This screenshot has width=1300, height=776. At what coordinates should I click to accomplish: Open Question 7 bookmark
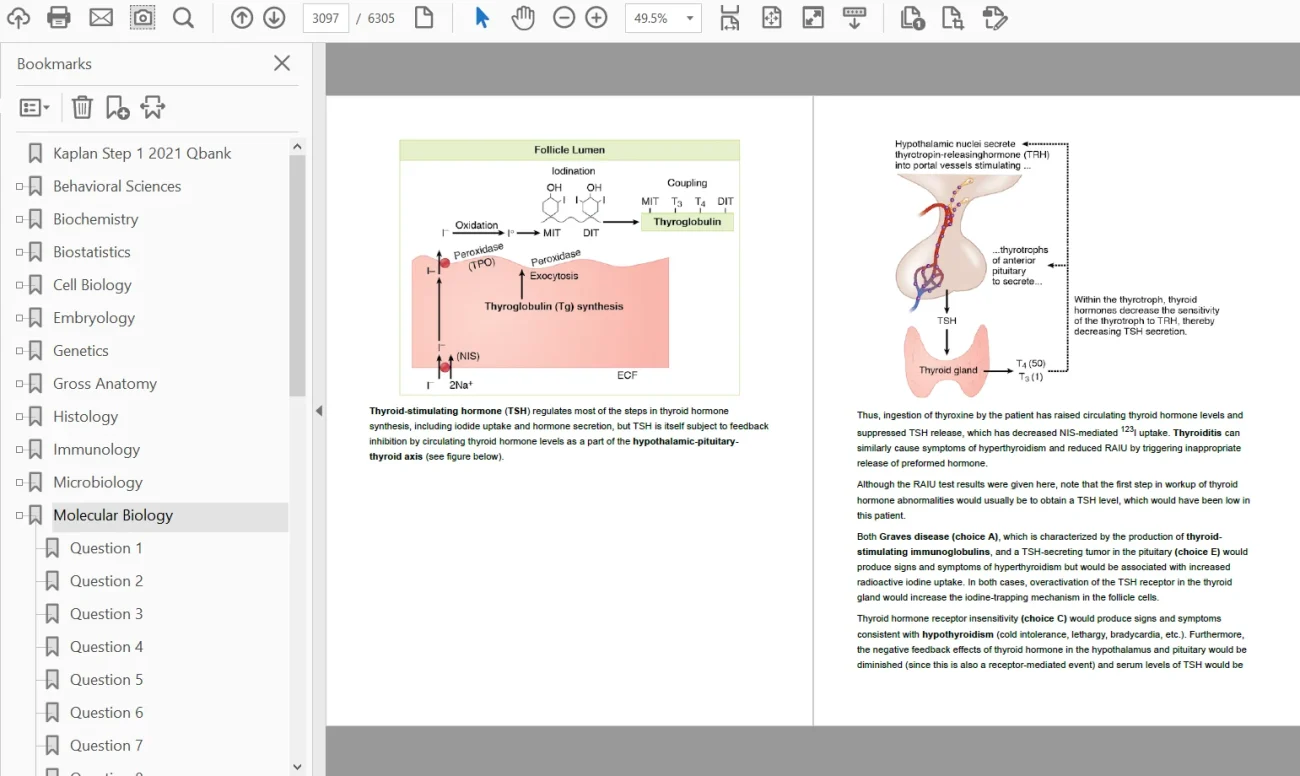click(106, 746)
